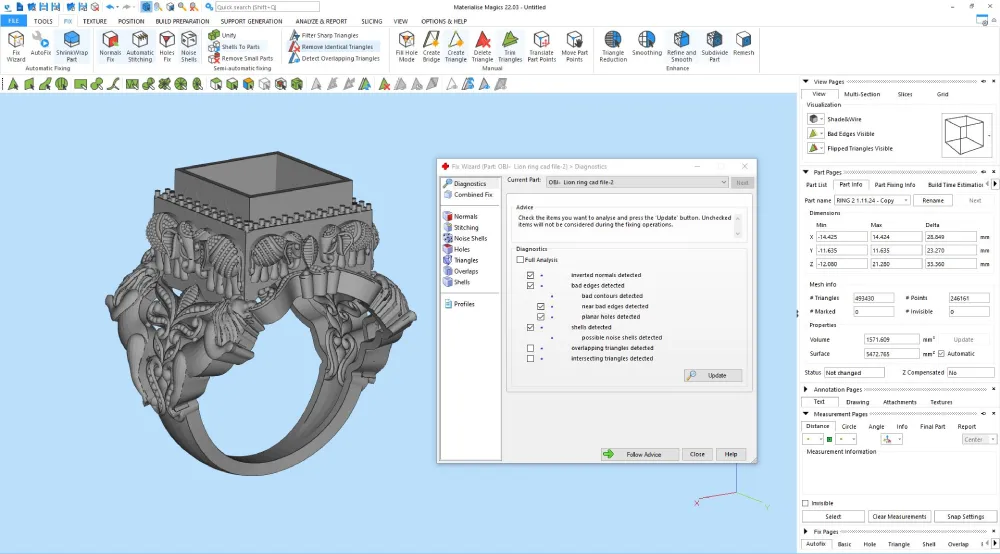Click the Follow Advice button
Screen dimensions: 1000x554
[x=640, y=455]
